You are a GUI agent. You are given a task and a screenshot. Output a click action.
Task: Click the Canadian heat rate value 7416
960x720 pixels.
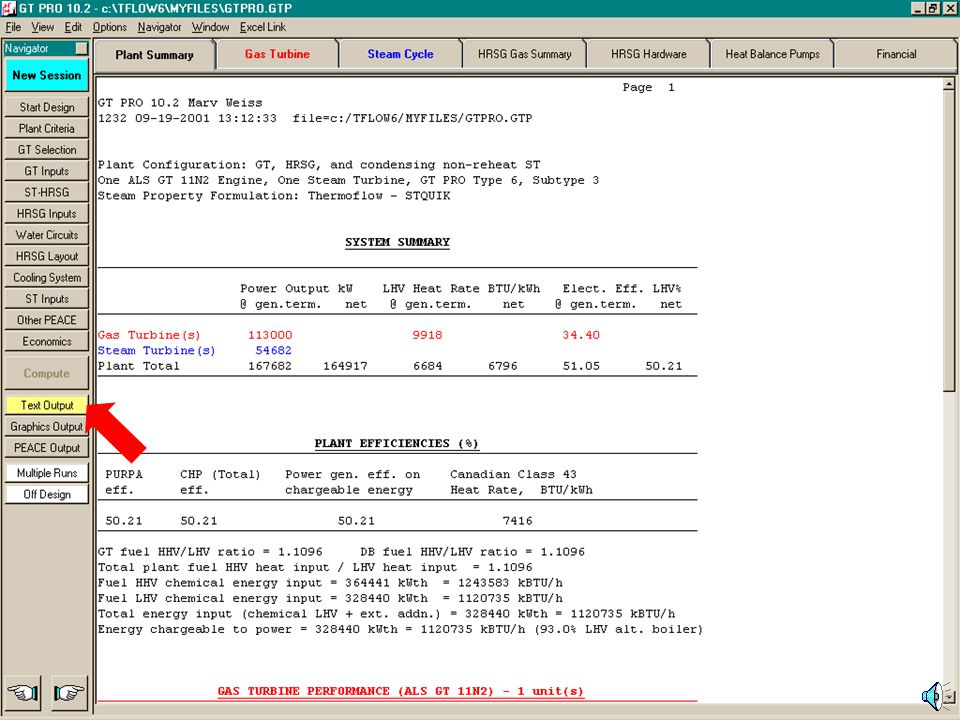517,521
